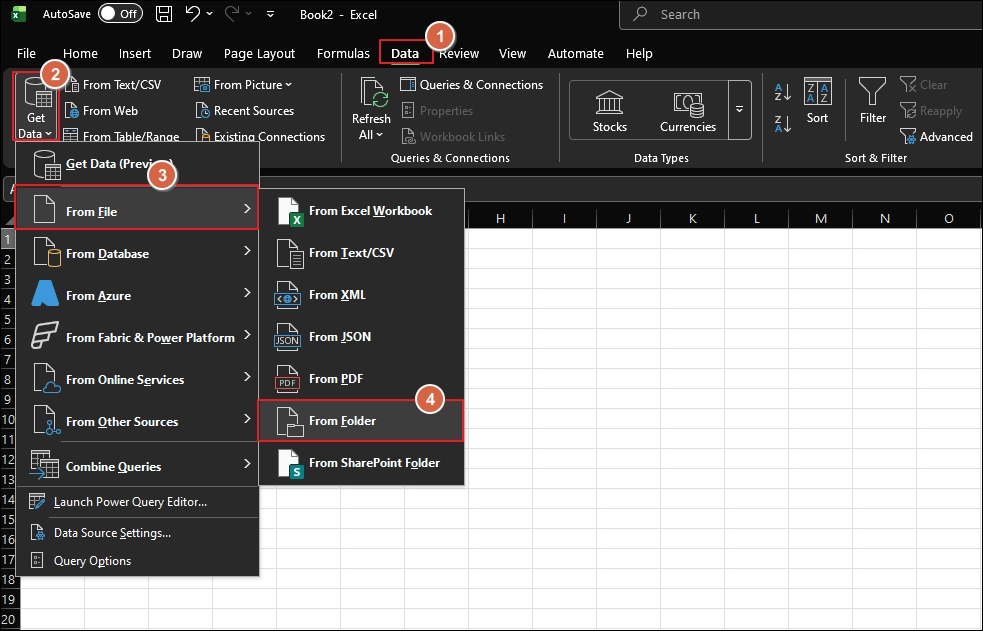983x631 pixels.
Task: Click Queries & Connections button
Action: [x=471, y=85]
